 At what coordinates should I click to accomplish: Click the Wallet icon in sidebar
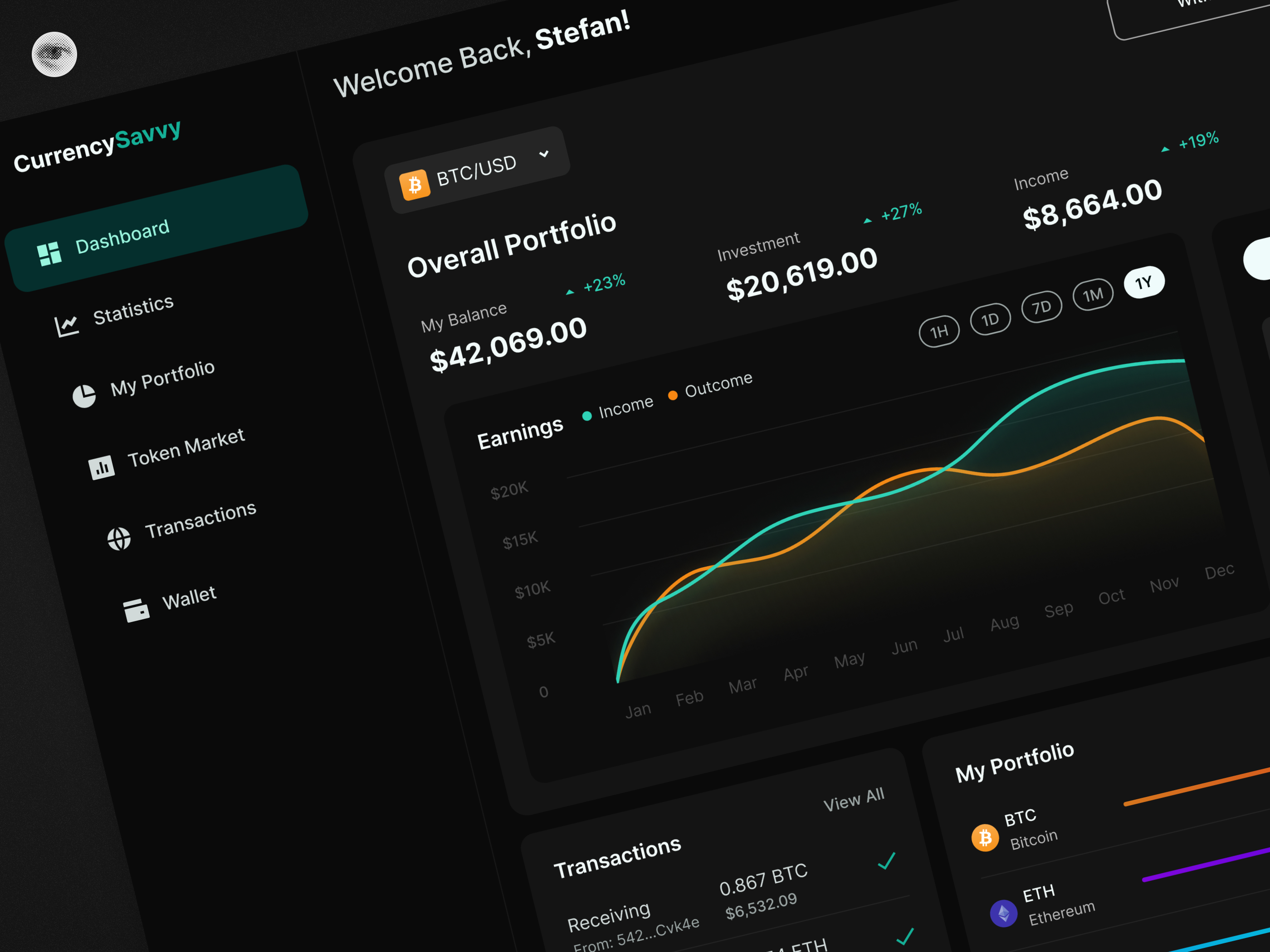point(137,610)
